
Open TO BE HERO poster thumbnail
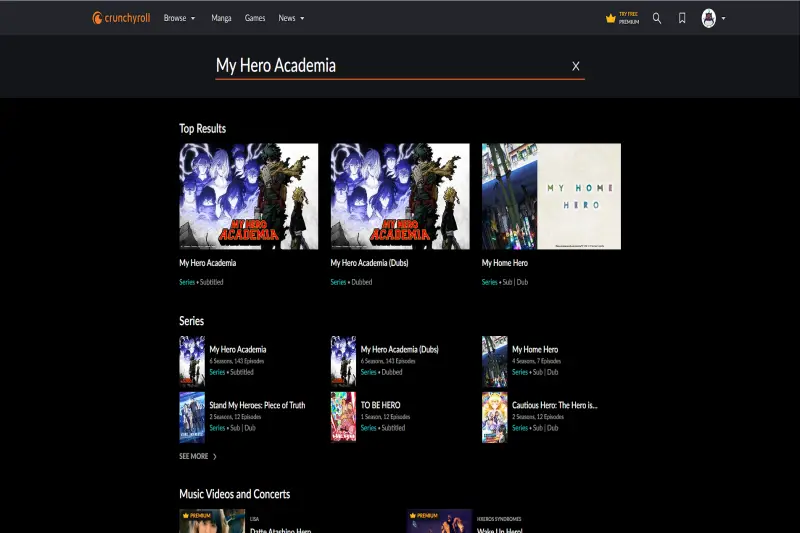(x=343, y=417)
